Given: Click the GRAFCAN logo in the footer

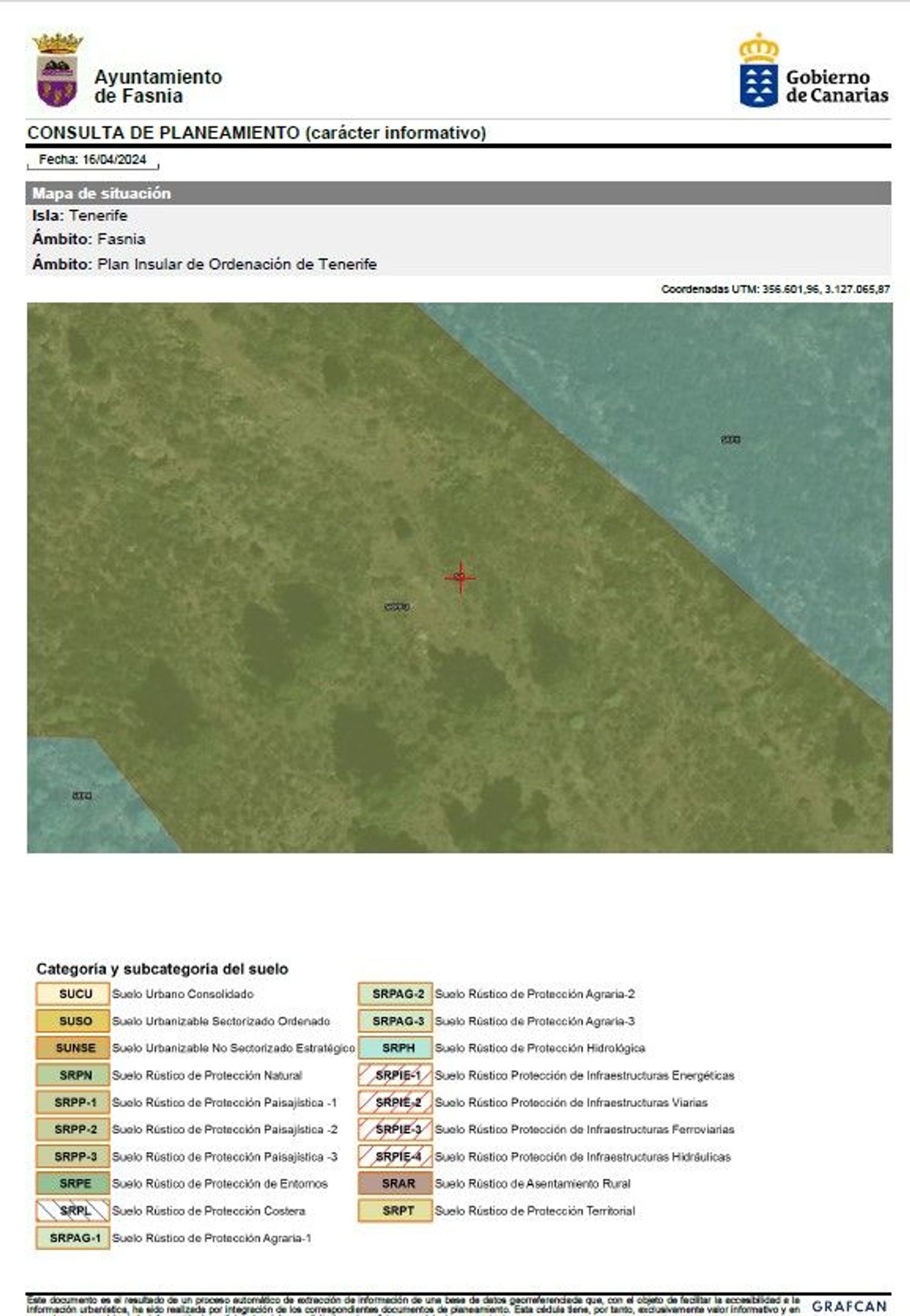Looking at the screenshot, I should coord(849,1306).
